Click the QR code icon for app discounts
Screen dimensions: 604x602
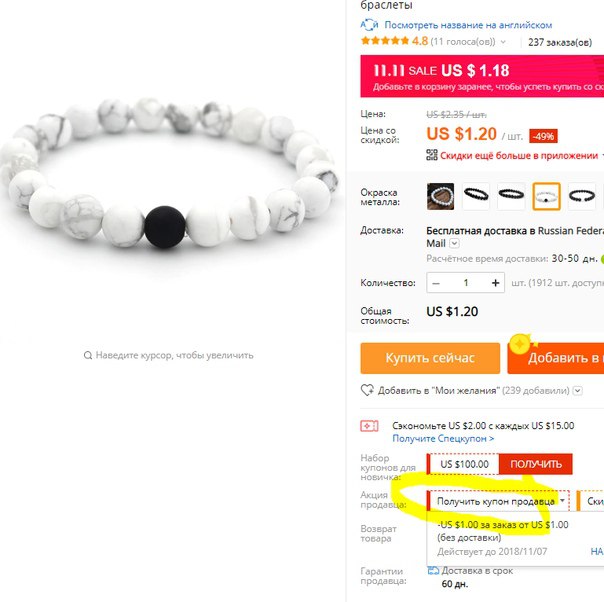(x=432, y=155)
